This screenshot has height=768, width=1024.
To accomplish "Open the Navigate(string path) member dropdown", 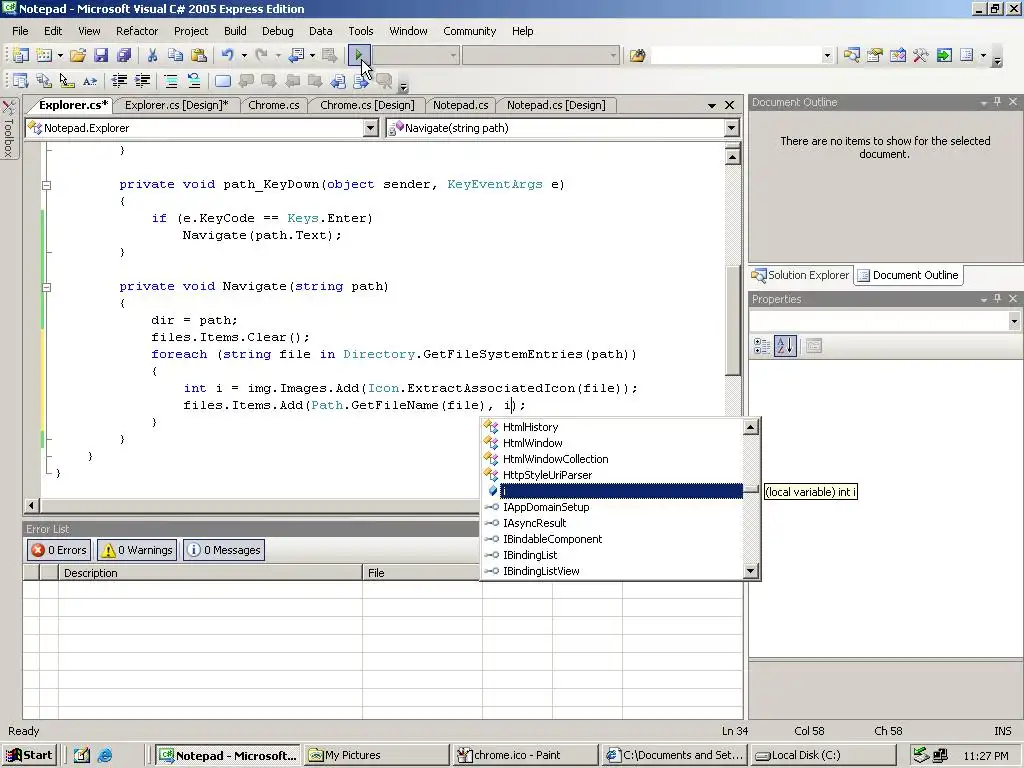I will 732,128.
